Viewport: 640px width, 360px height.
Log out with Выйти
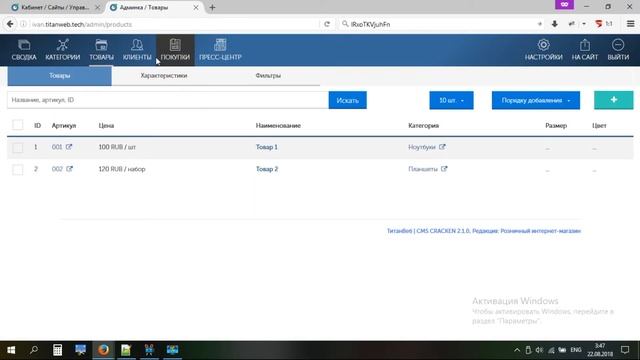(618, 50)
